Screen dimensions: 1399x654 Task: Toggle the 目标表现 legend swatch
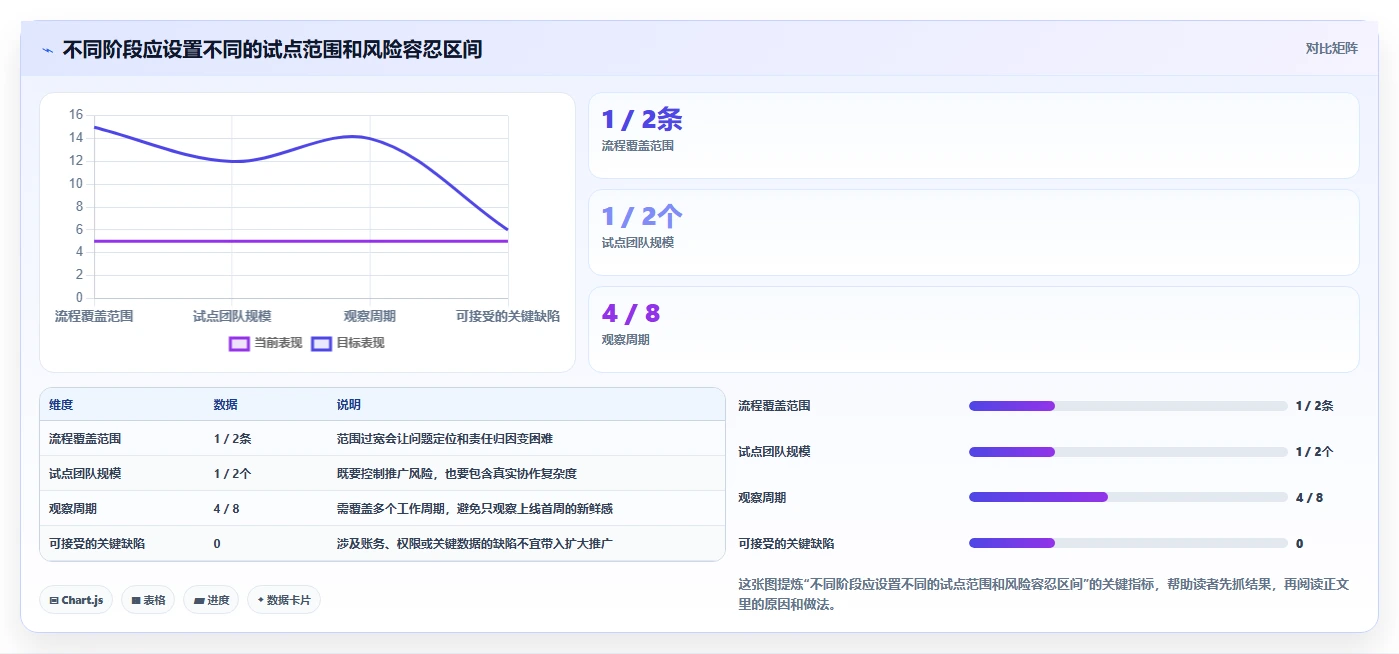tap(321, 343)
